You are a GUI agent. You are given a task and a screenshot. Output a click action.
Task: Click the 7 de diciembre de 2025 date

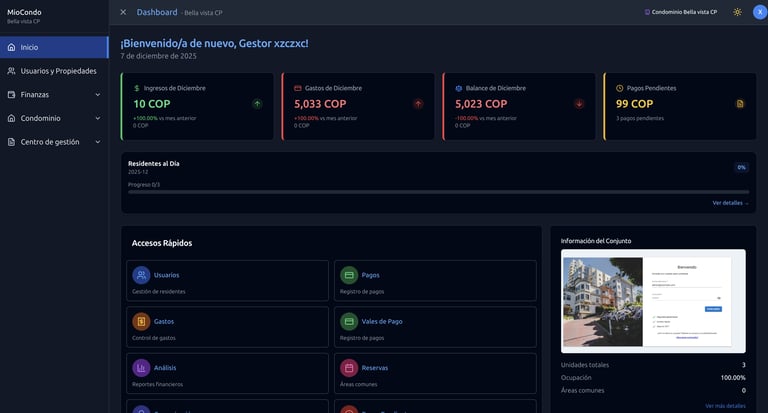158,56
